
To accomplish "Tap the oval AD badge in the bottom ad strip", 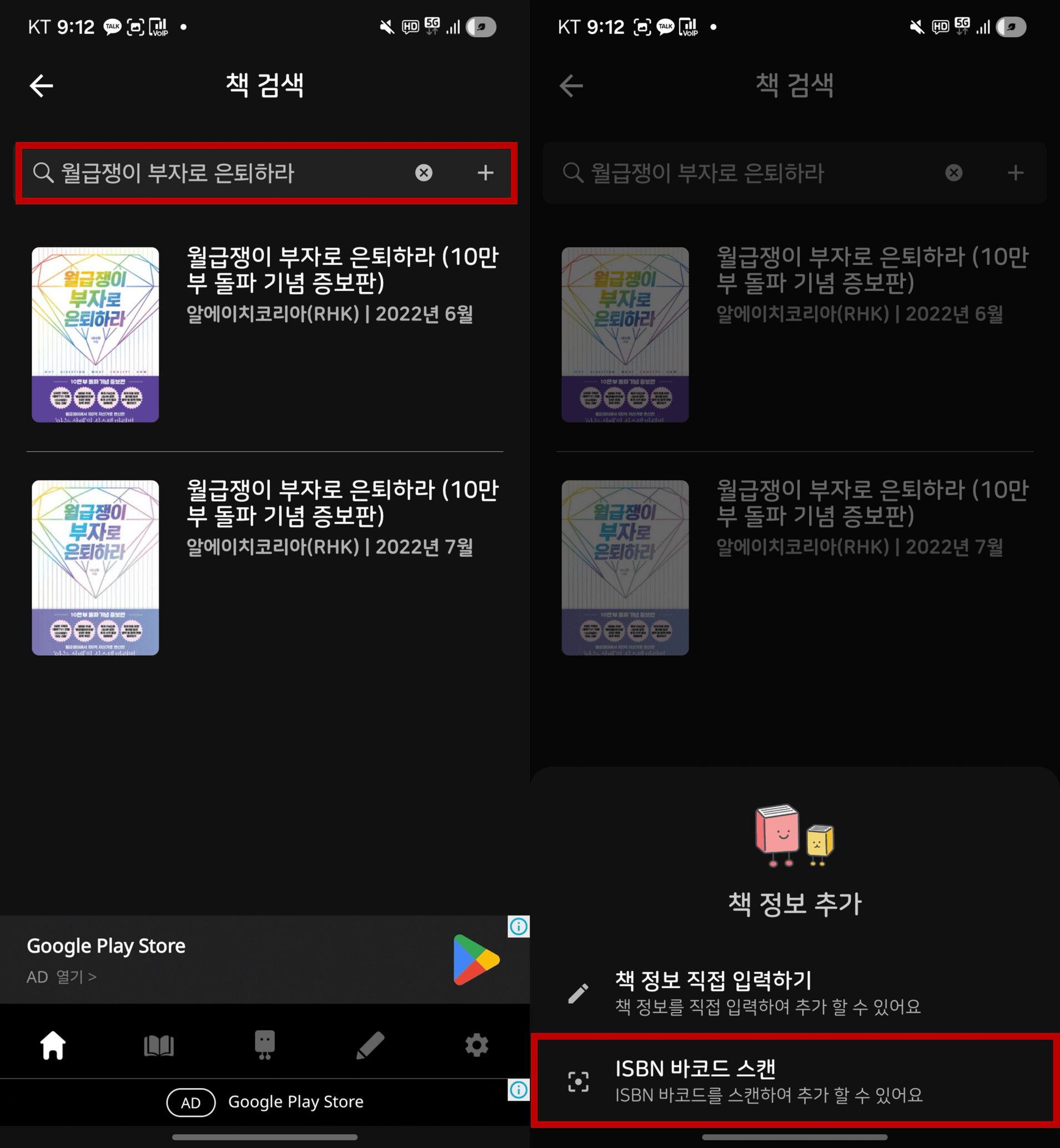I will [x=191, y=1102].
